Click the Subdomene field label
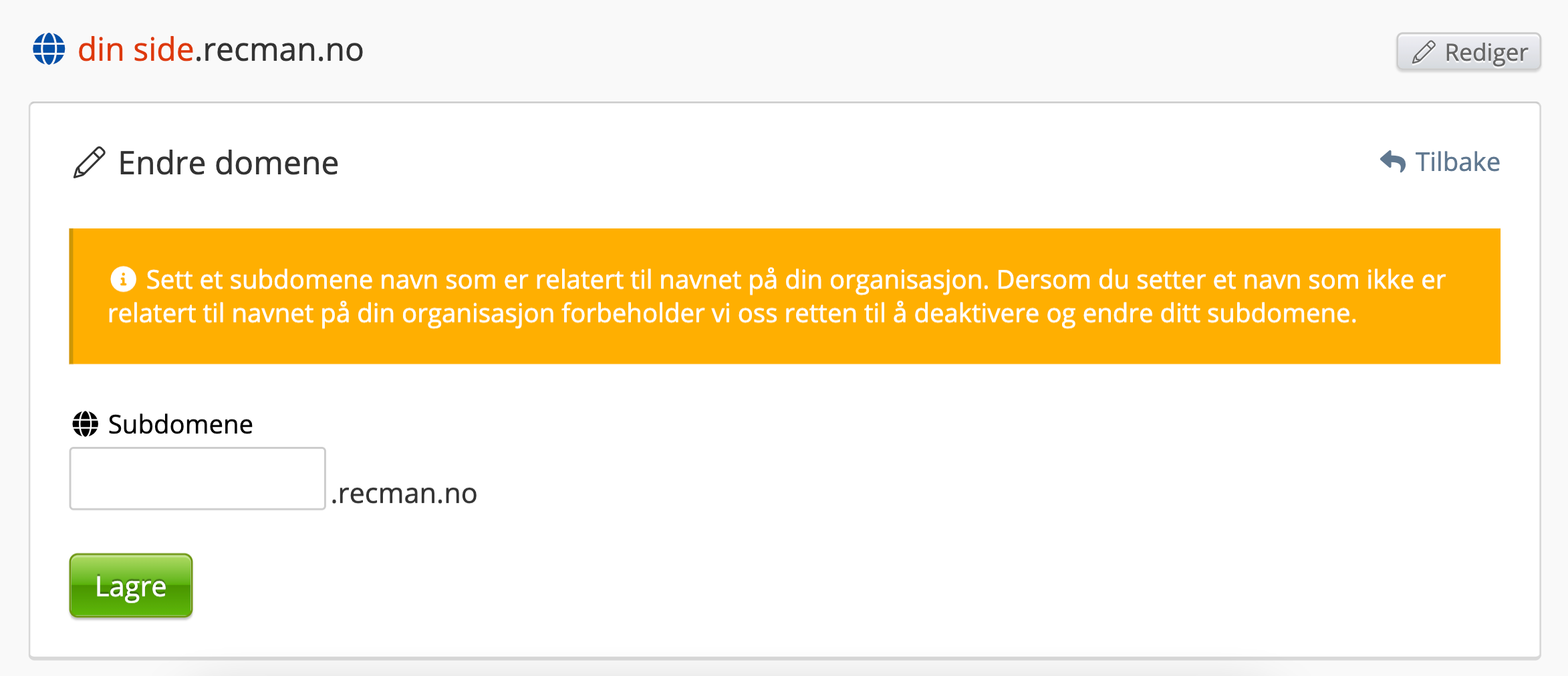This screenshot has height=676, width=1568. click(x=180, y=425)
